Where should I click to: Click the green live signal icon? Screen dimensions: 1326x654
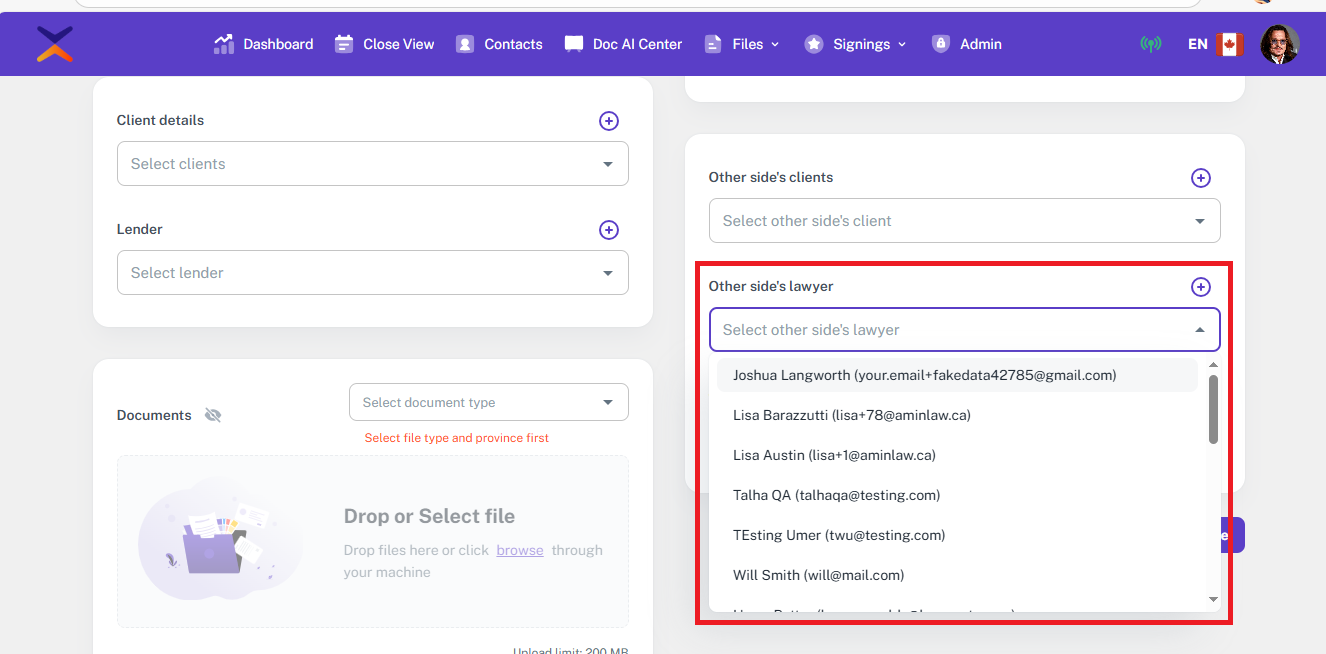(x=1151, y=44)
